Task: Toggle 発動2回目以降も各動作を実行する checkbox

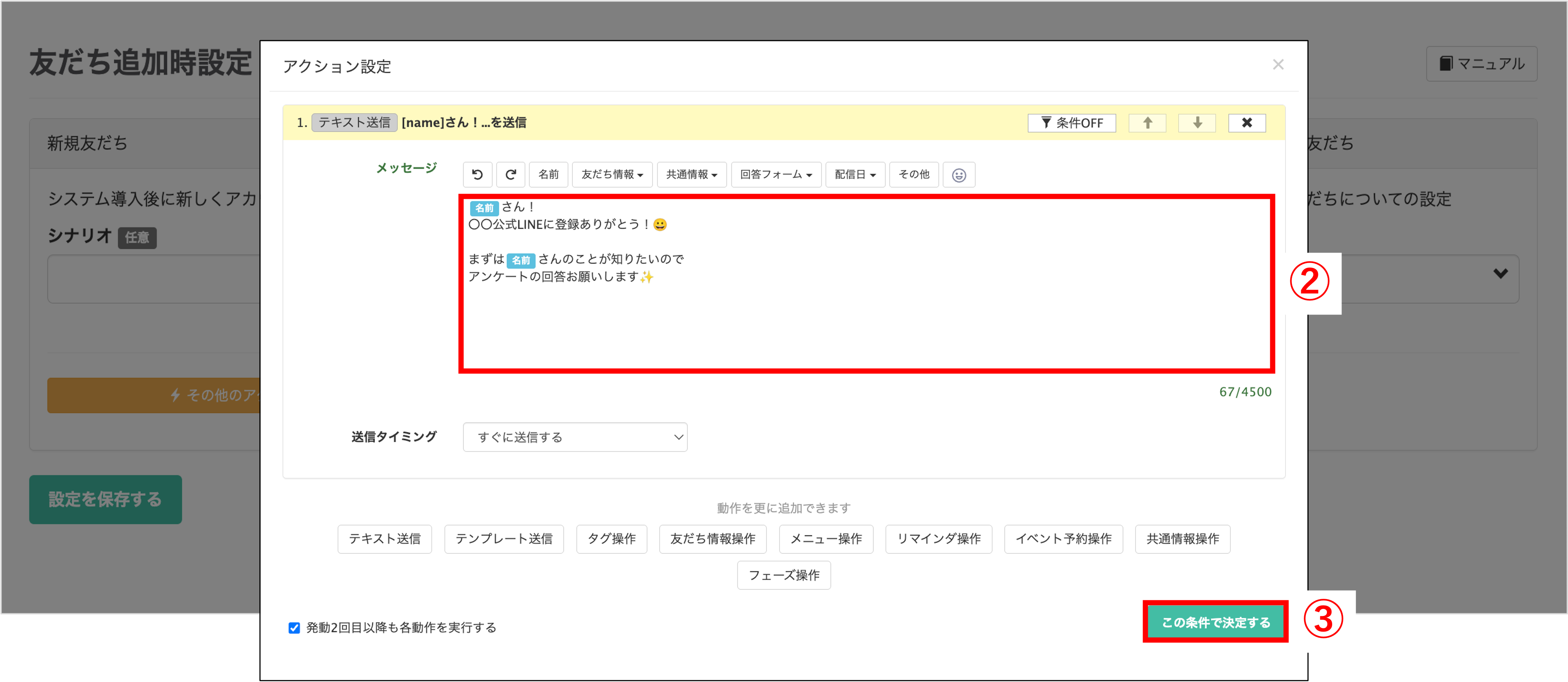Action: 294,628
